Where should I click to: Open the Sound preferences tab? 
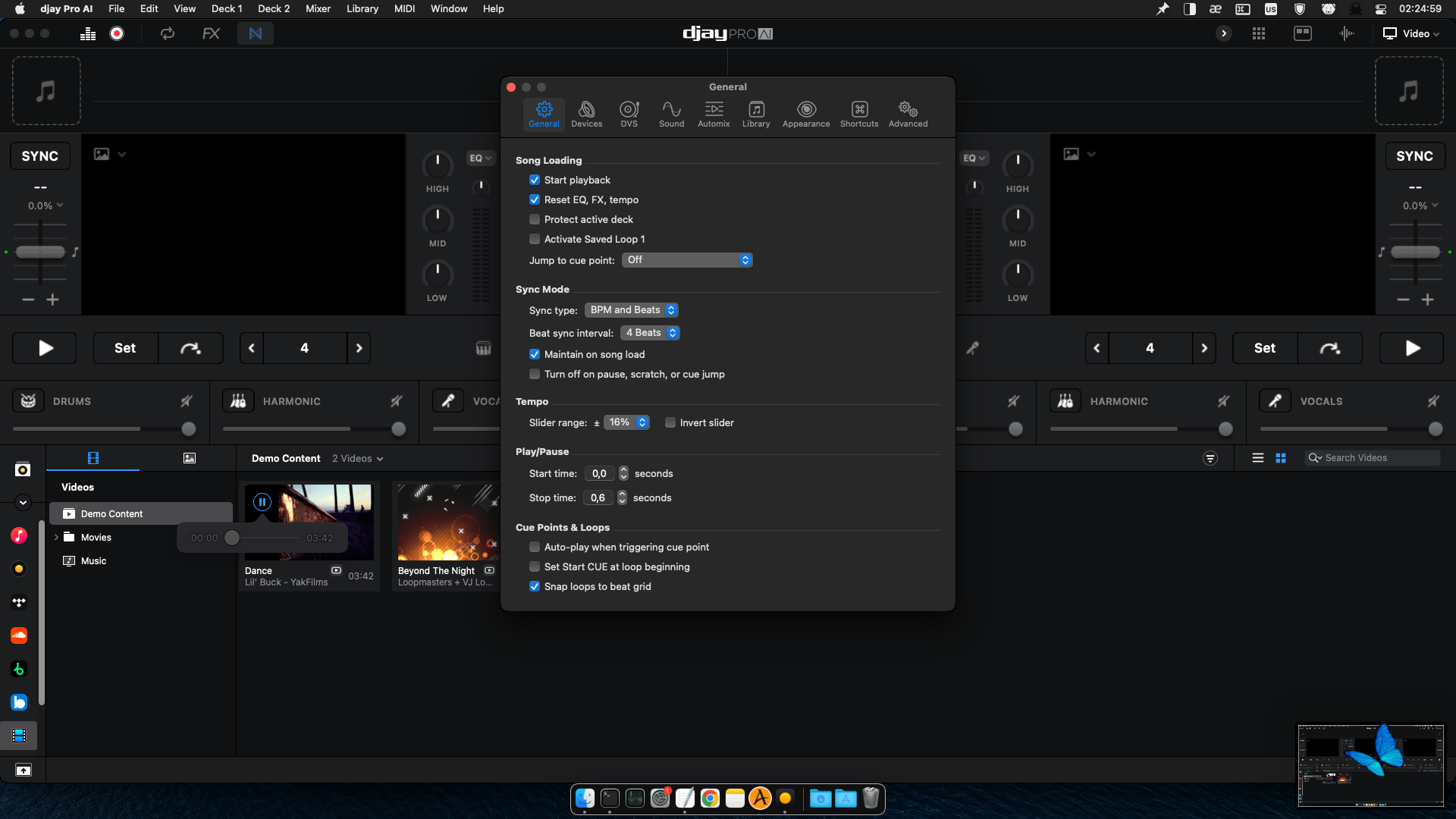pyautogui.click(x=671, y=114)
